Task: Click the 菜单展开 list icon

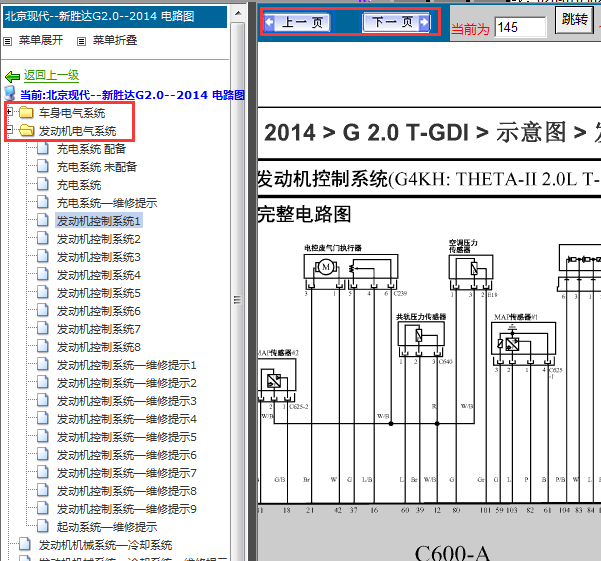Action: (x=8, y=41)
